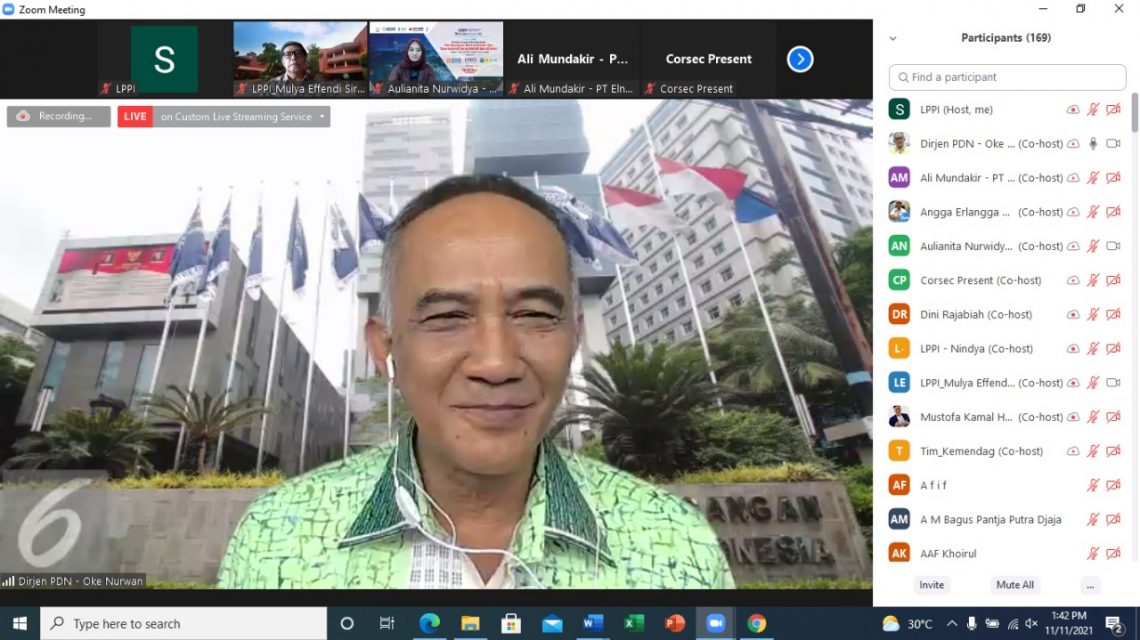Mute Ali Mundakir's microphone icon
Image resolution: width=1140 pixels, height=640 pixels.
[1093, 177]
